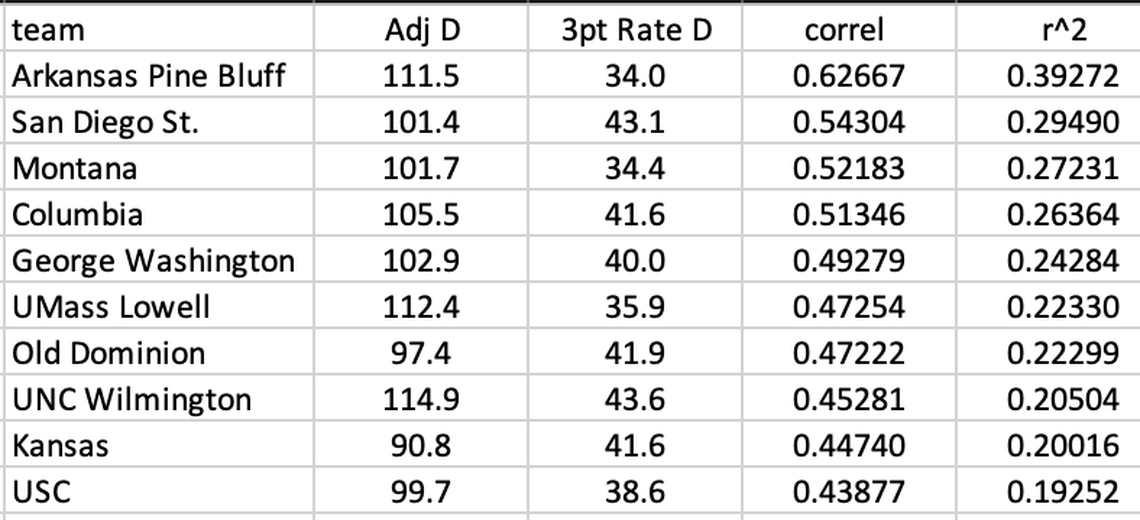Click the r^2 value 0.19252
Screen dimensions: 1140x520
coord(1062,491)
